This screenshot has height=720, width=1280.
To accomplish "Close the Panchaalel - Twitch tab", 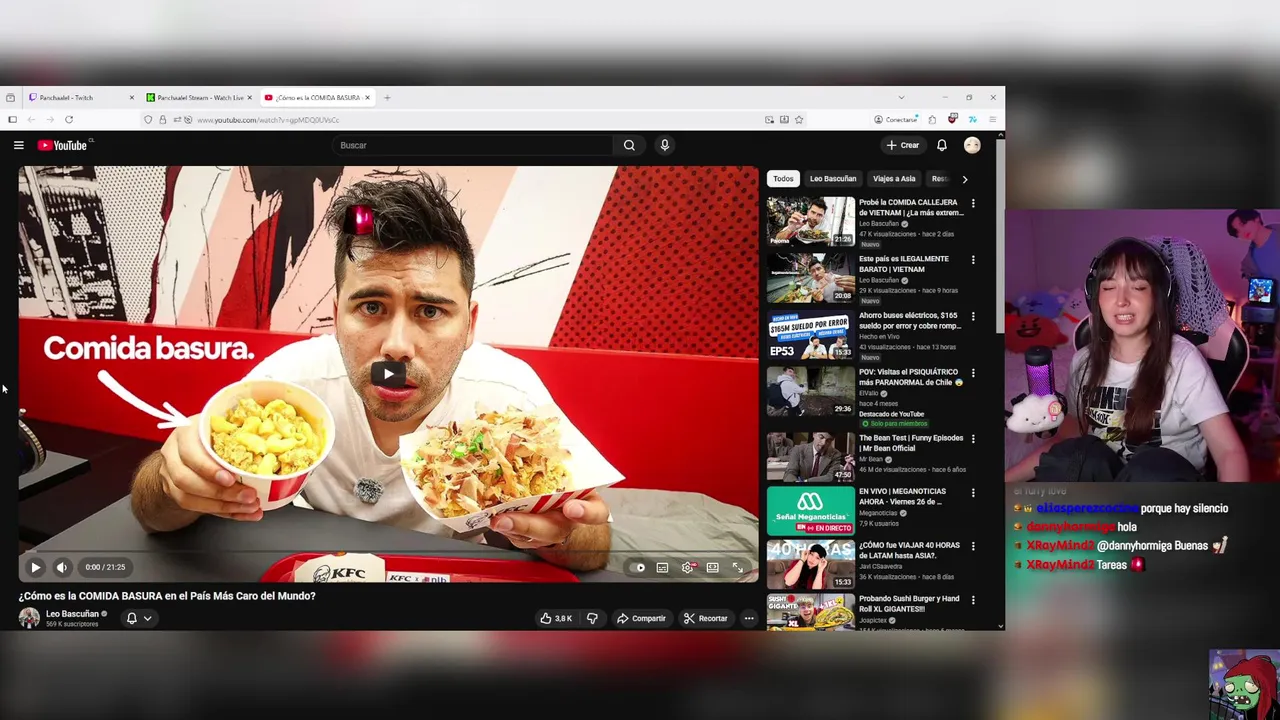I will point(131,97).
